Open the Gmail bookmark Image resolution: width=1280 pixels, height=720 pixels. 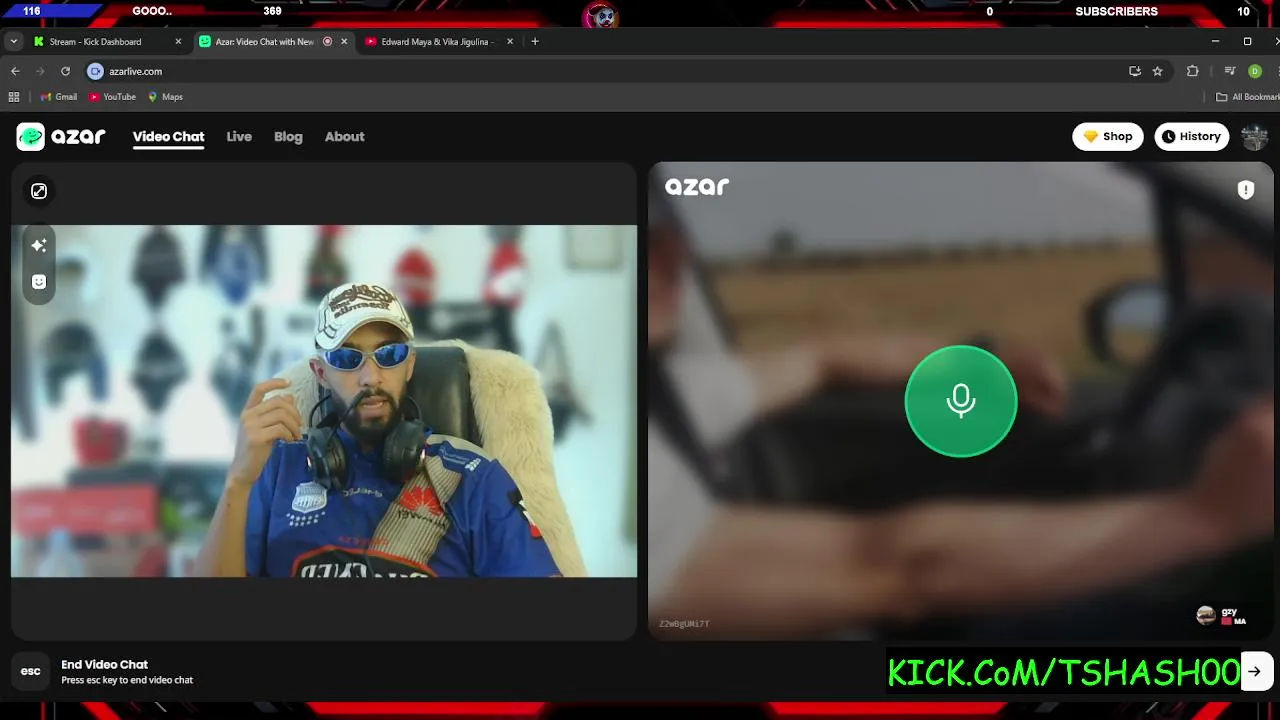59,97
